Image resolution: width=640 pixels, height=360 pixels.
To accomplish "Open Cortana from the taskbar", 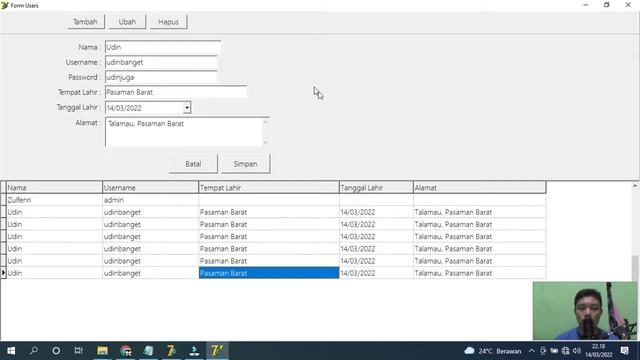I will coord(56,351).
